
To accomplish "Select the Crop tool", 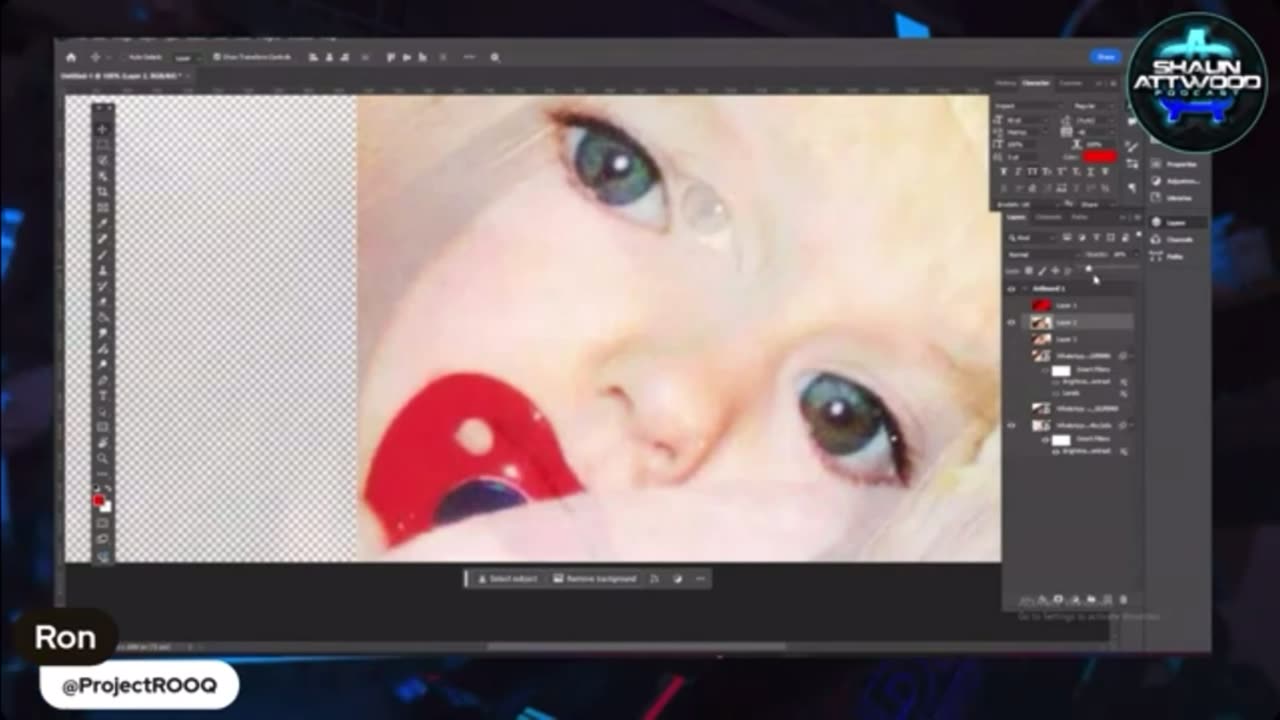I will [x=103, y=192].
